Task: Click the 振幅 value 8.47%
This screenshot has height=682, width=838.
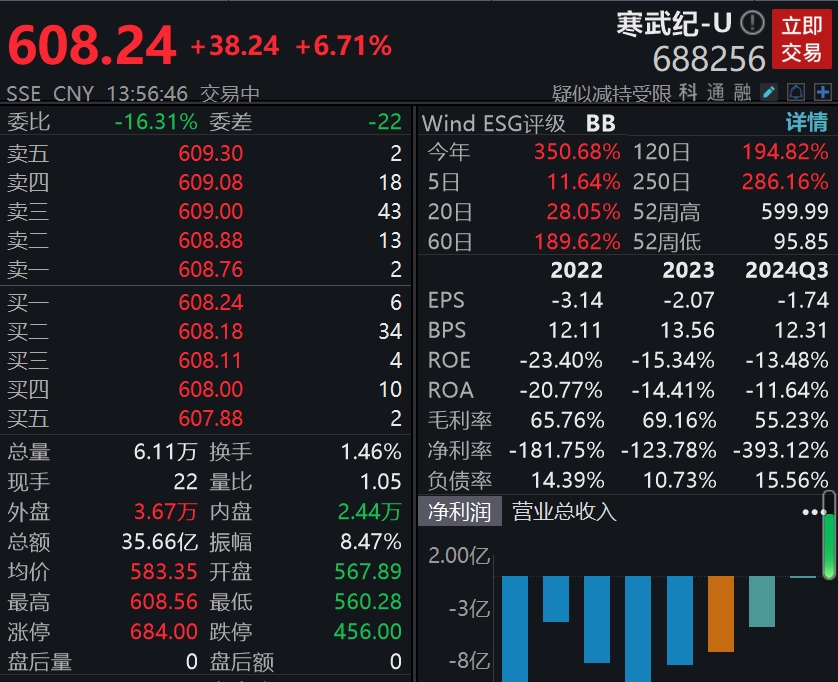Action: [371, 542]
